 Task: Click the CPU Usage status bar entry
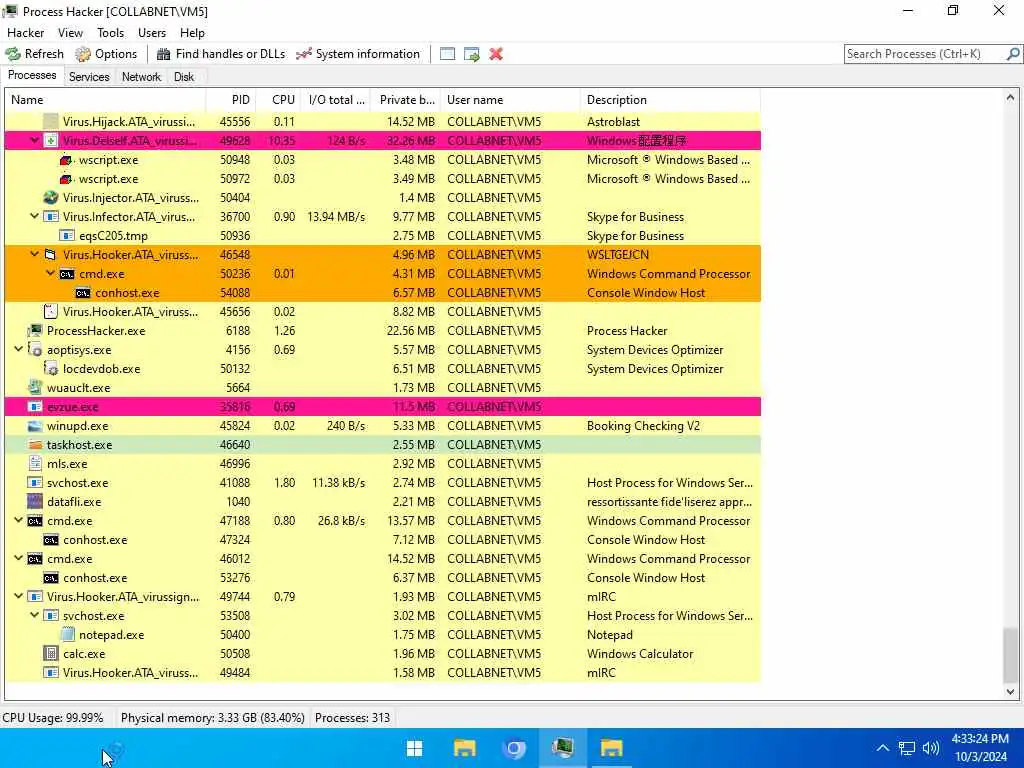tap(53, 718)
